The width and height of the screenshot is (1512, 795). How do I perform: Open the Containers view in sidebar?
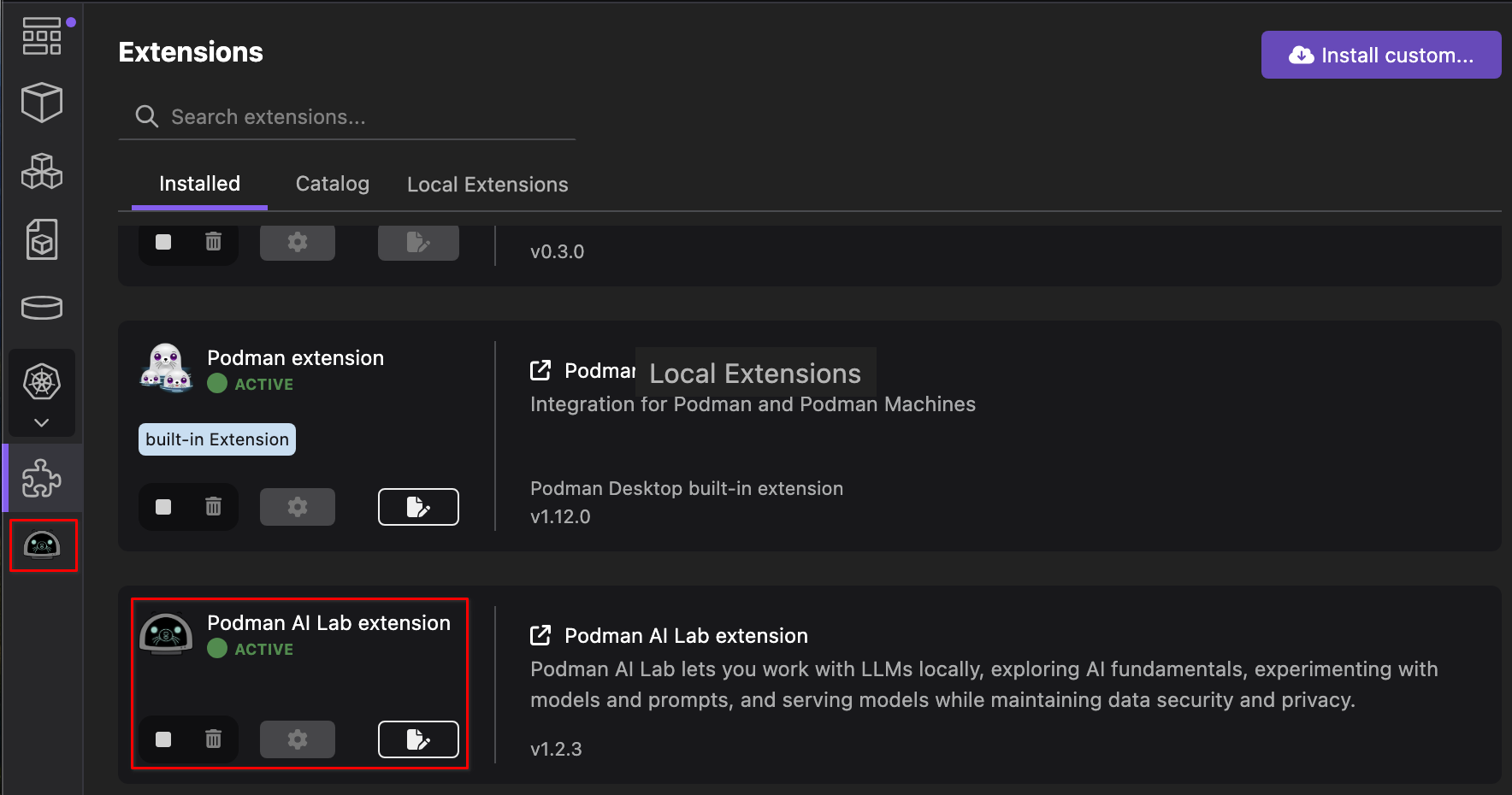(x=41, y=103)
